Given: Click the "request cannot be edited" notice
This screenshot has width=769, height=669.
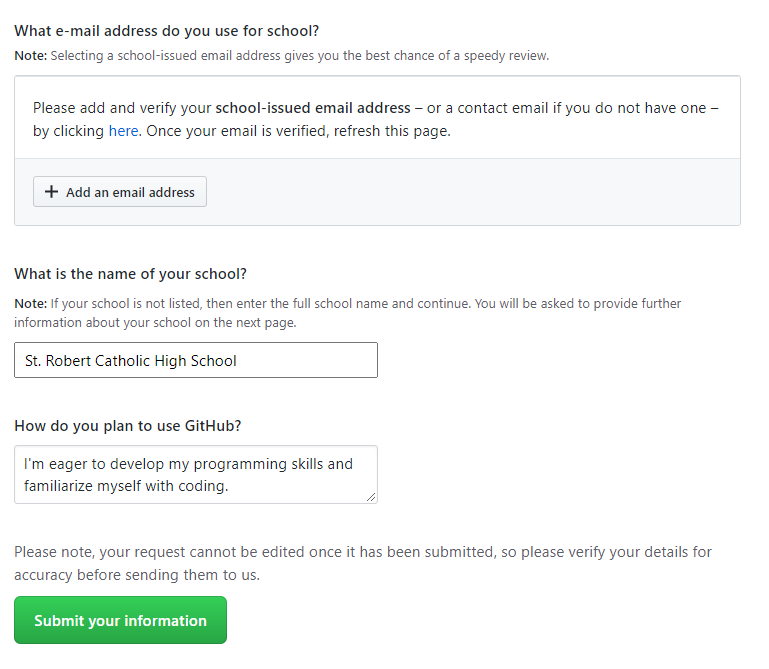Looking at the screenshot, I should coord(363,563).
